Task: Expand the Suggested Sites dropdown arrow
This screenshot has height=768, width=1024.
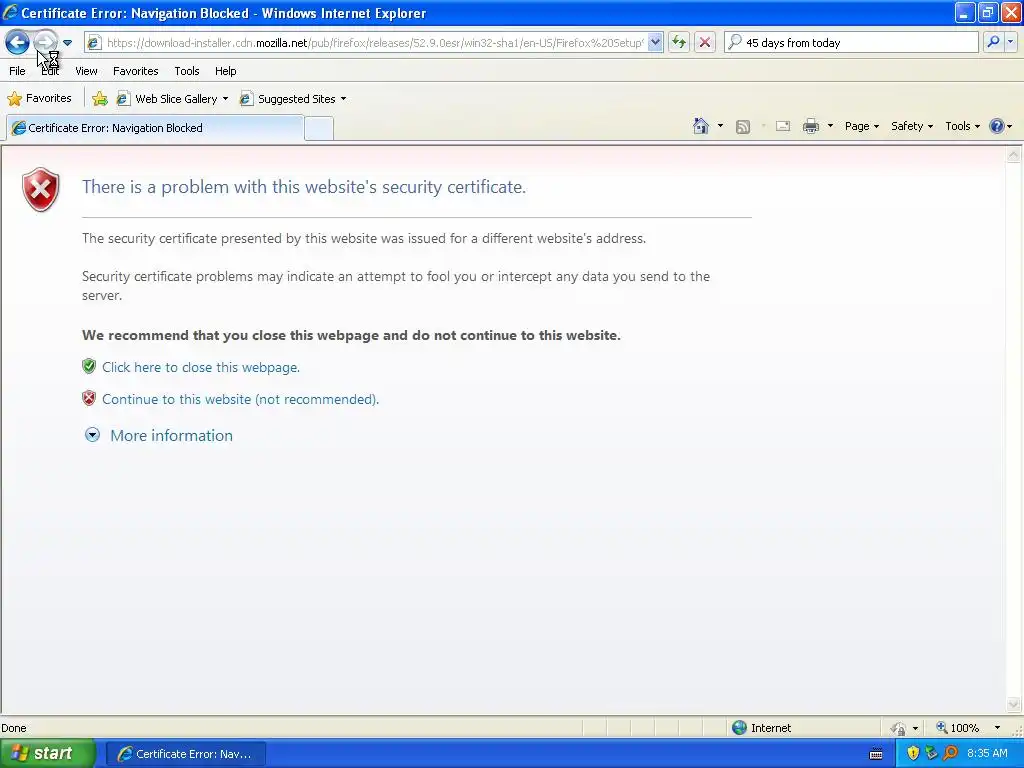Action: (x=344, y=99)
